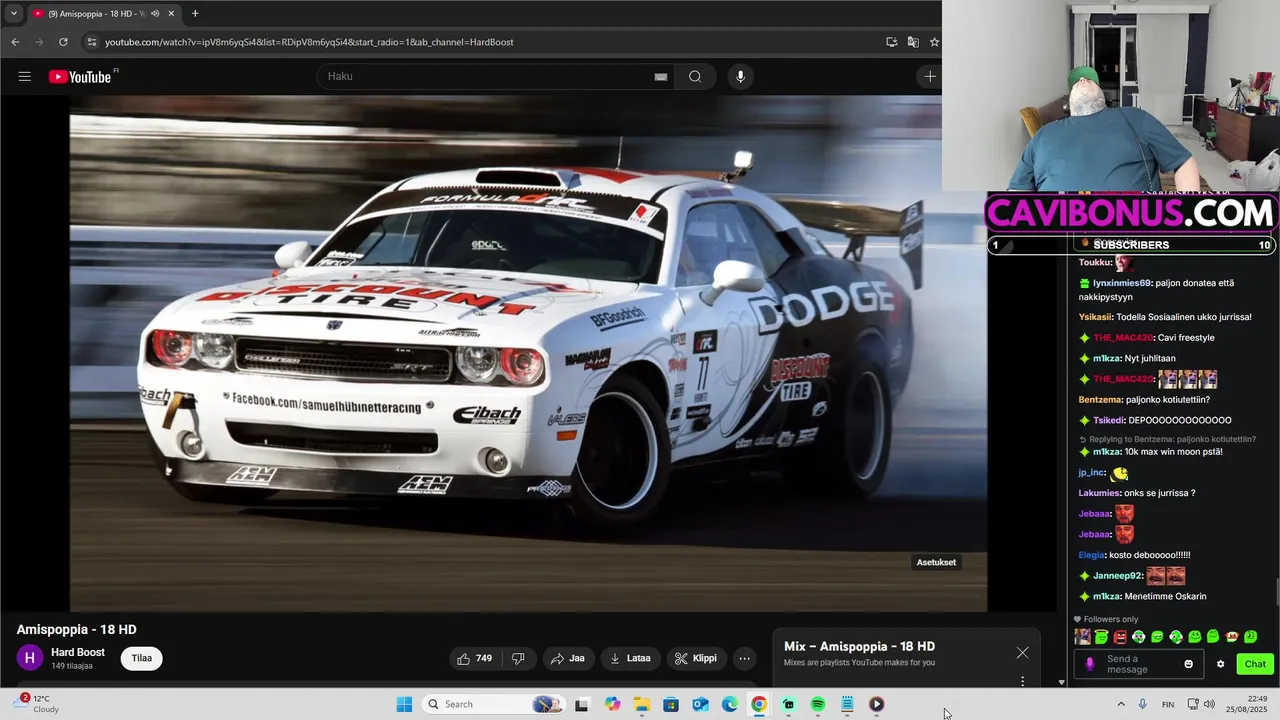Switch to Chrome in taskbar
The height and width of the screenshot is (720, 1280).
pos(759,704)
